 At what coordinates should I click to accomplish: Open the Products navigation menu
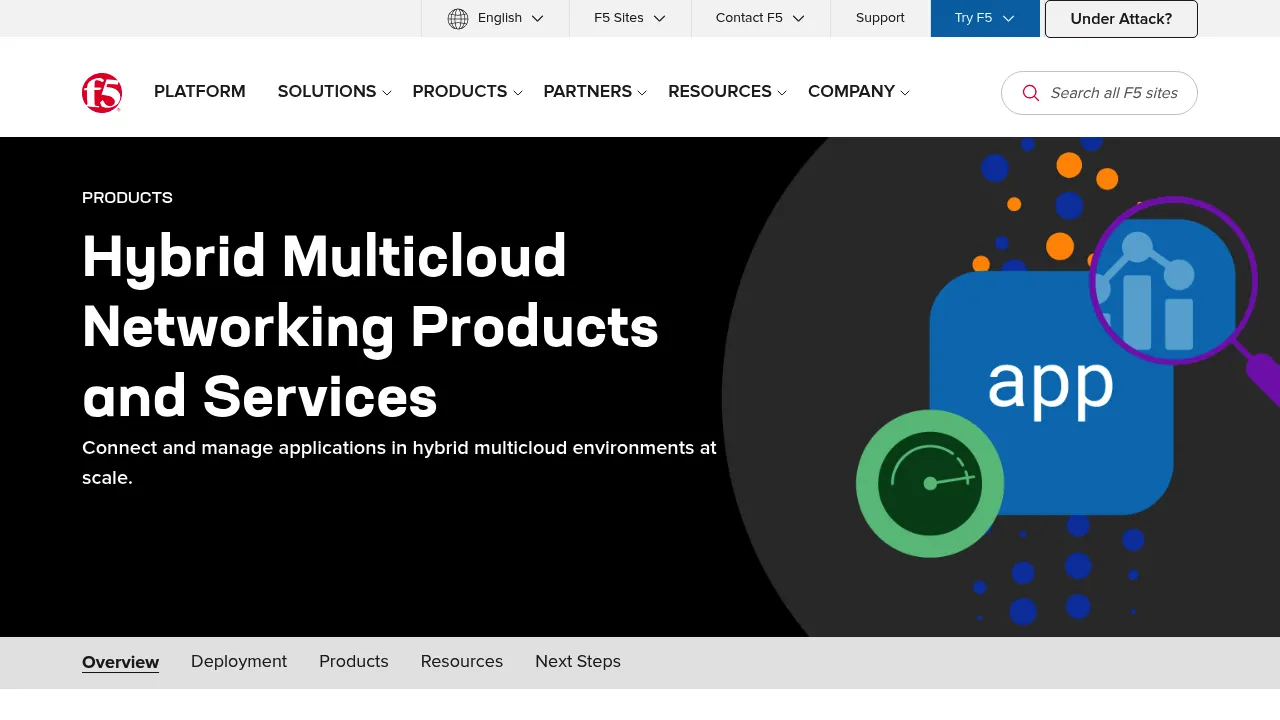(467, 92)
